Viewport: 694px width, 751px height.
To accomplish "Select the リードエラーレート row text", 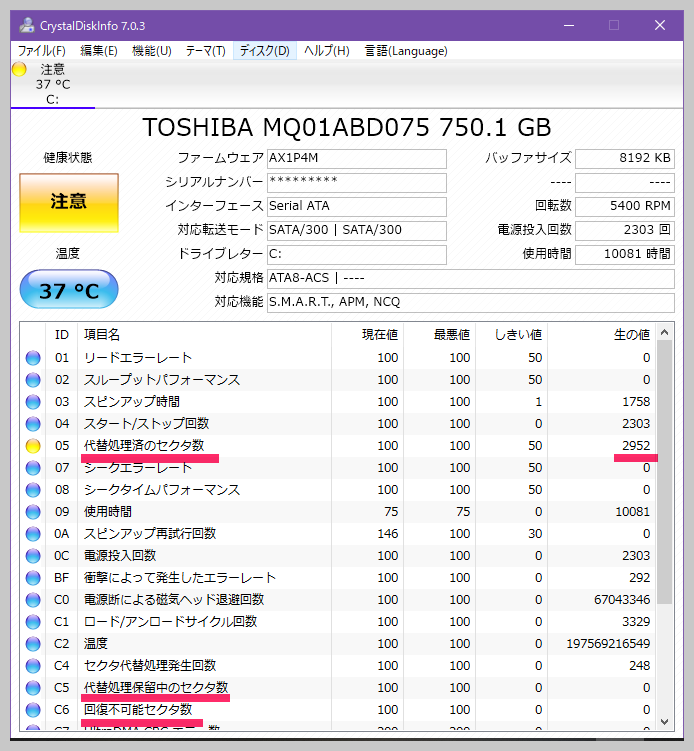I will point(138,358).
